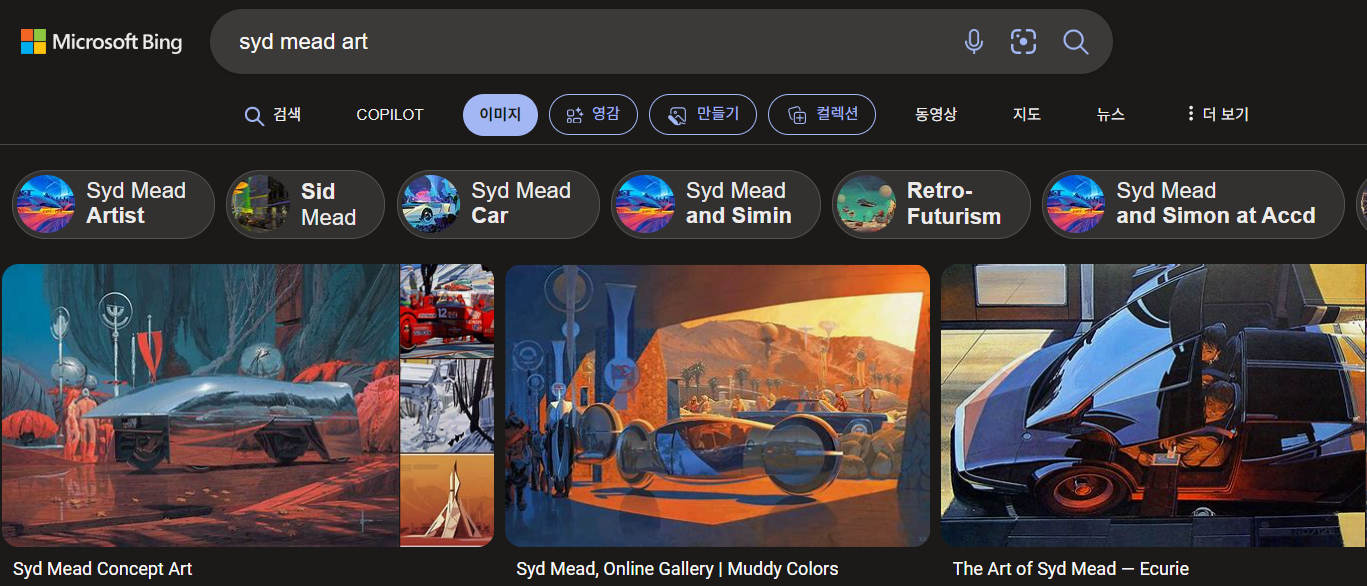Select 'Syd Mead and Simon at Accd' chip
Image resolution: width=1367 pixels, height=586 pixels.
1193,204
